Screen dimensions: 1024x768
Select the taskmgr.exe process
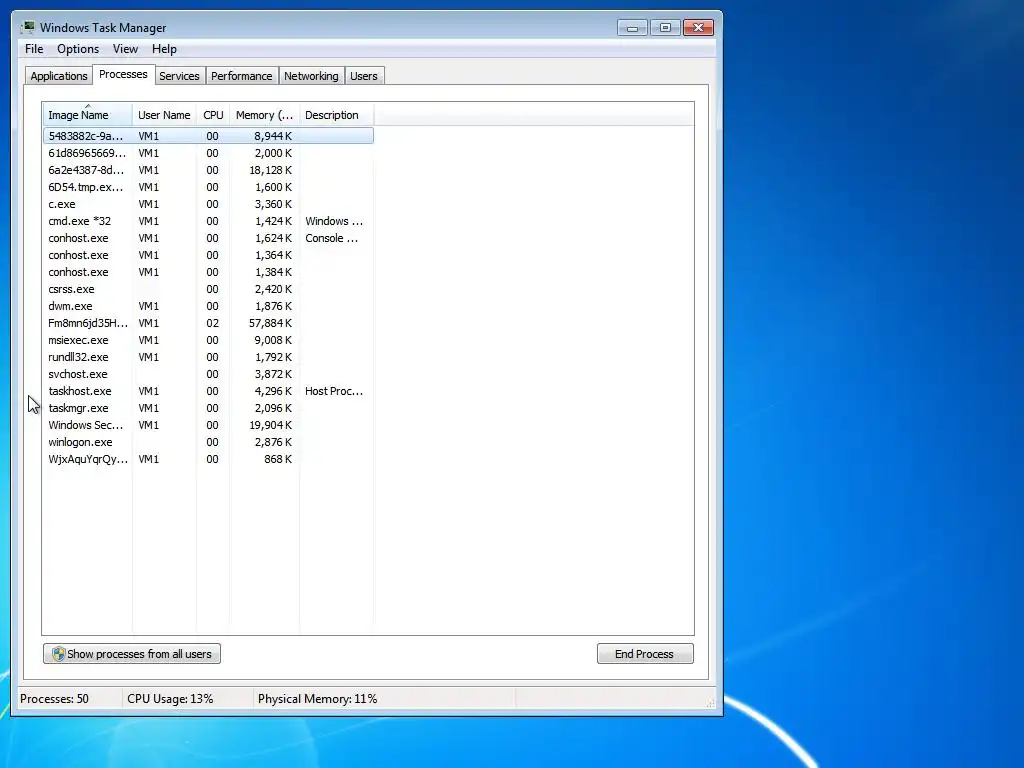(x=208, y=408)
